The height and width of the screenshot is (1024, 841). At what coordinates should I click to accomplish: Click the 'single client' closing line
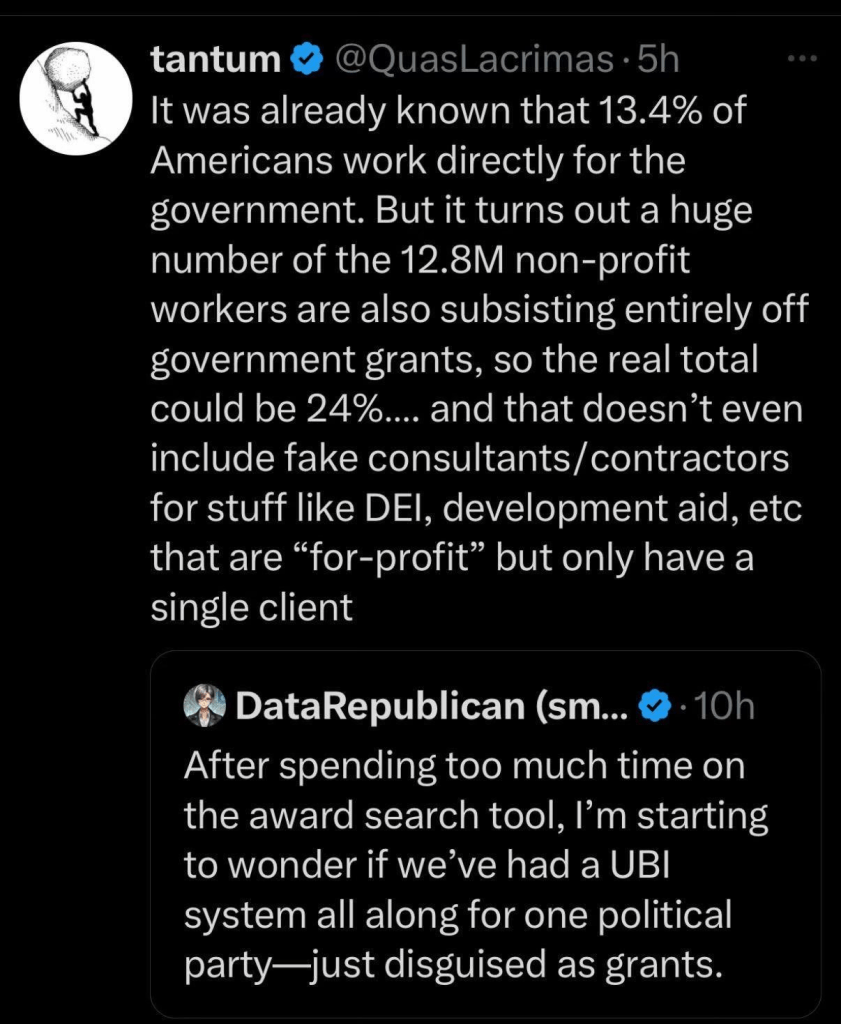[x=251, y=608]
